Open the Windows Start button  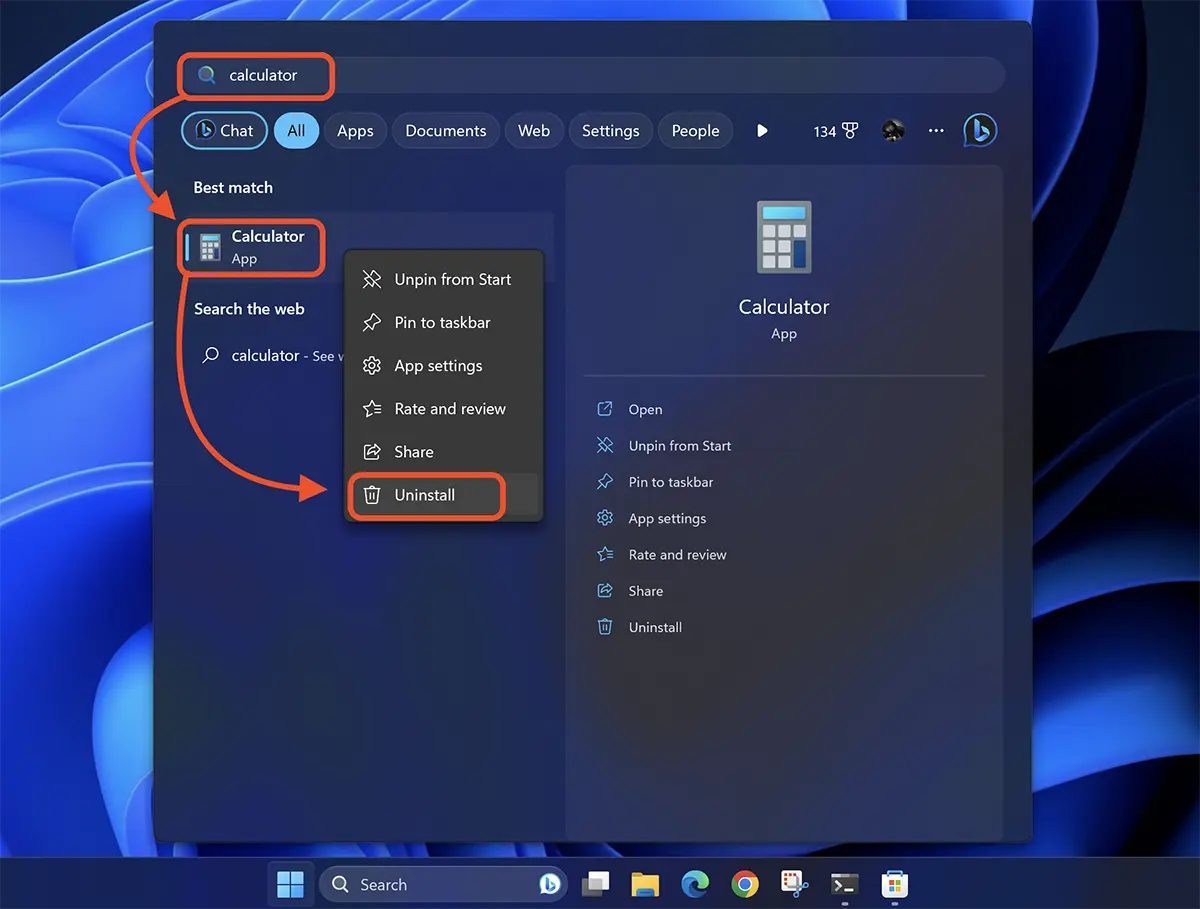290,884
